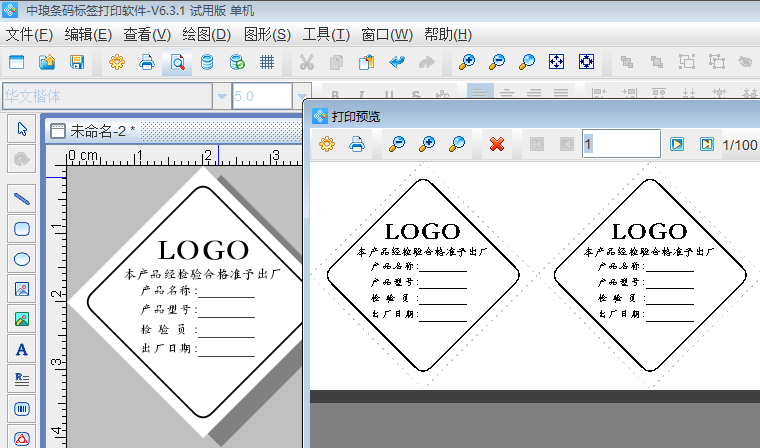Toggle the grid display icon

(x=267, y=62)
